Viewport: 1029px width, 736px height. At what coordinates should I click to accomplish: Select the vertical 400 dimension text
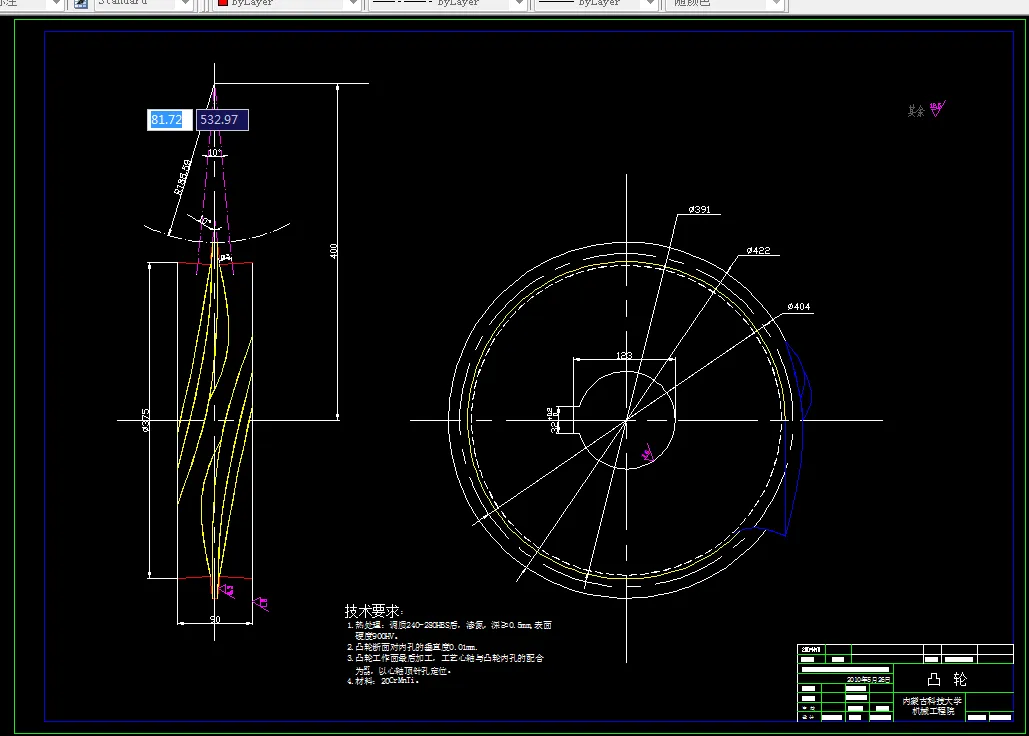coord(333,251)
